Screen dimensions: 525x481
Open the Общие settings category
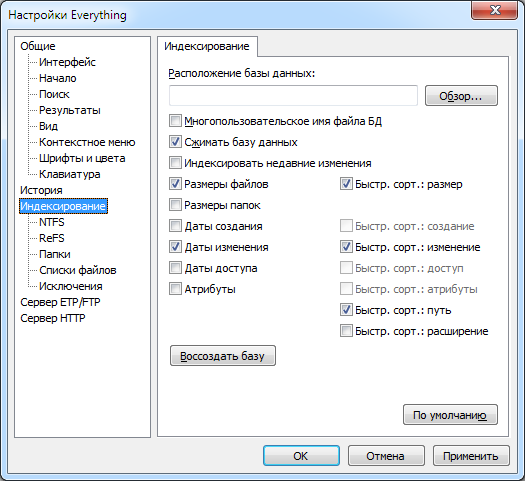(x=38, y=46)
